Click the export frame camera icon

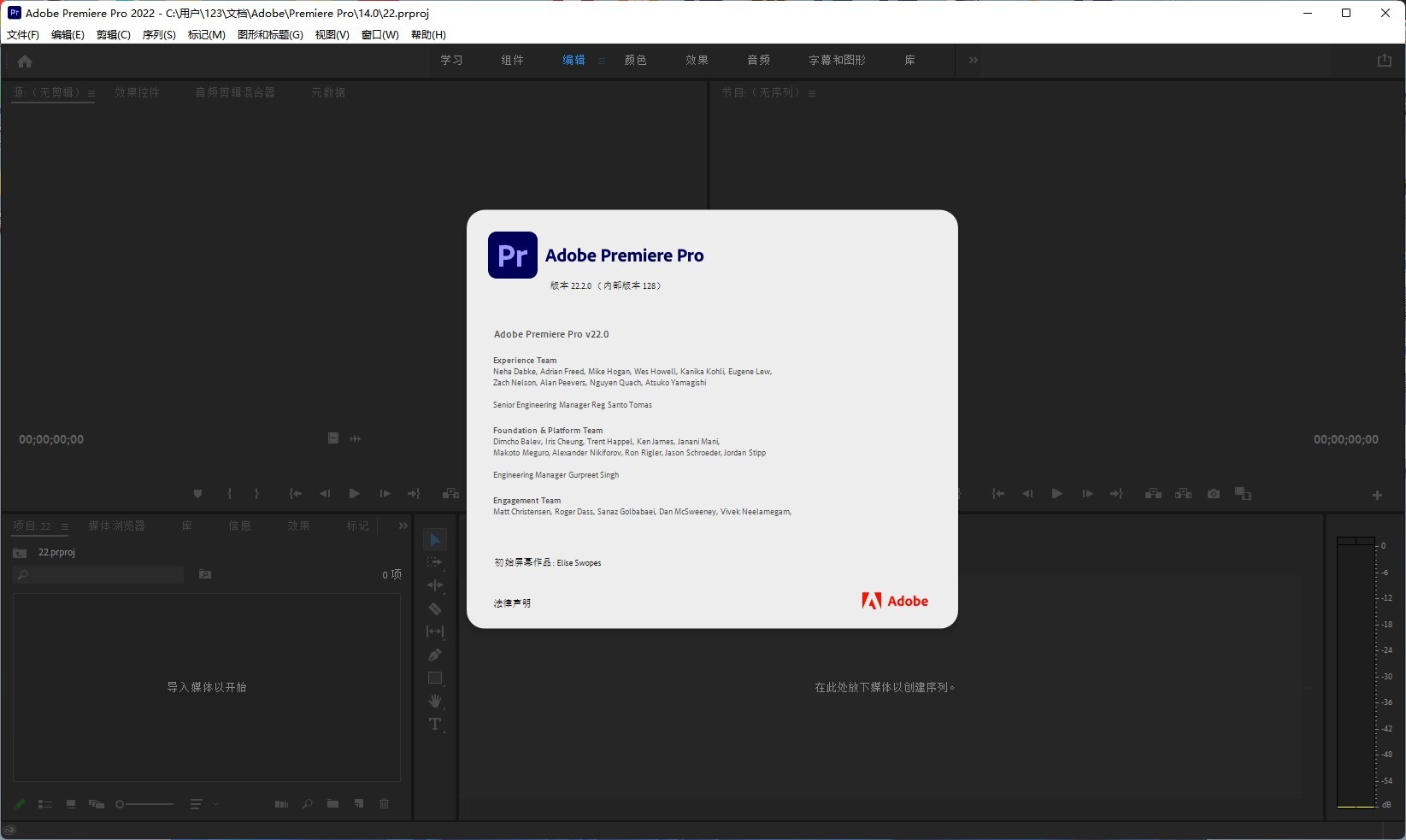pos(1214,494)
